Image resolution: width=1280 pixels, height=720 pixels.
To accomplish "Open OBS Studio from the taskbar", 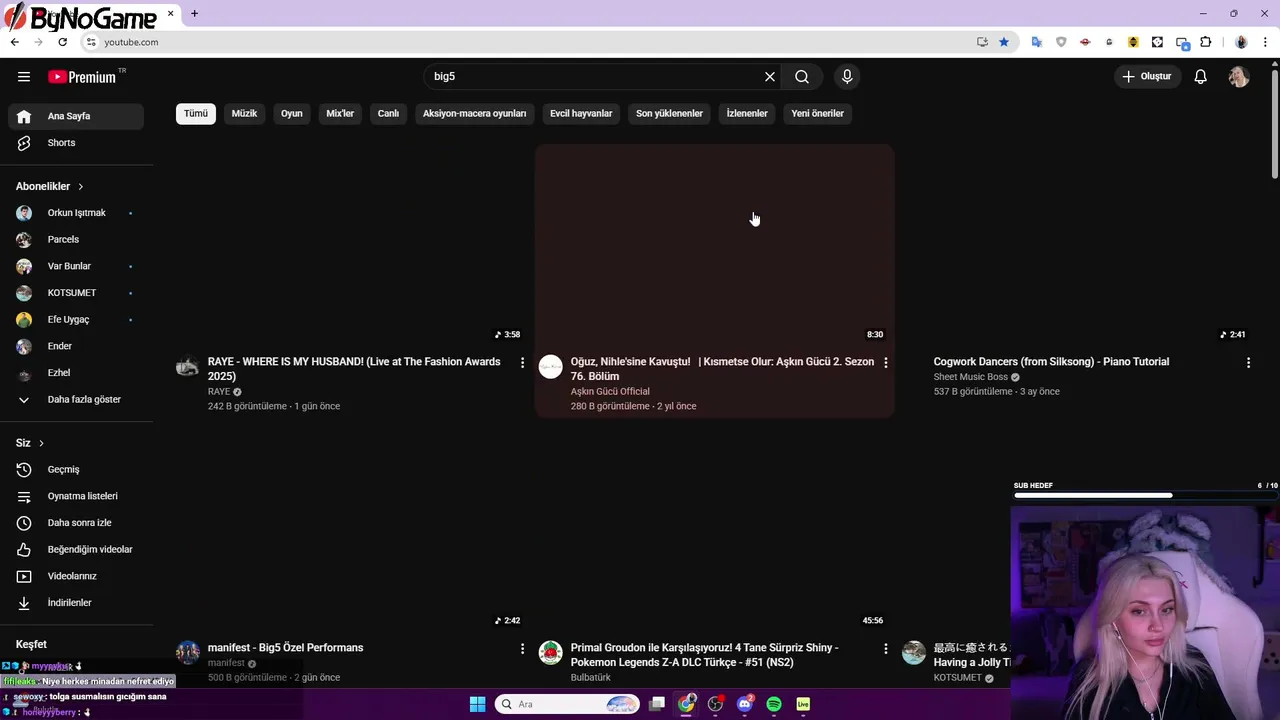I will (715, 704).
